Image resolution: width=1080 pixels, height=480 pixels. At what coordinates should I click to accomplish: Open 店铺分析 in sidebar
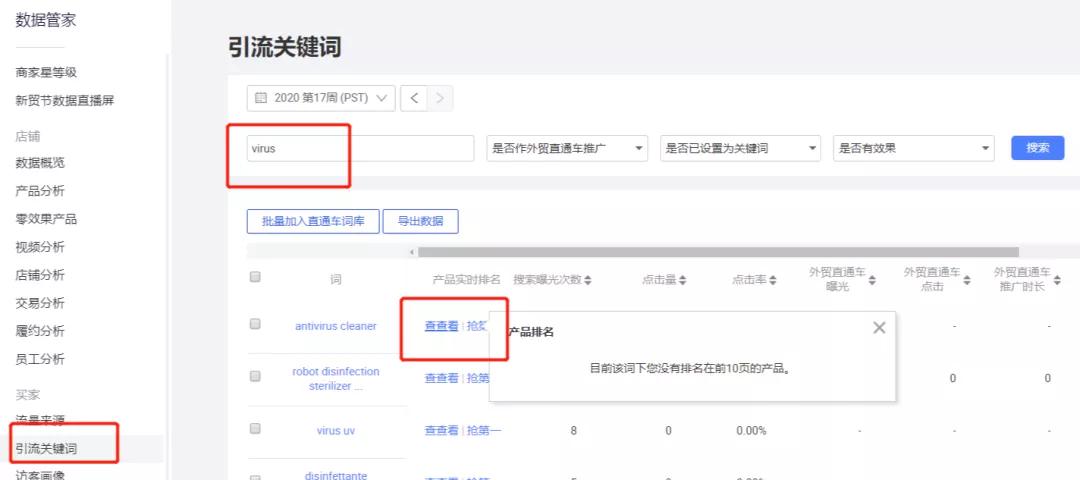[40, 275]
